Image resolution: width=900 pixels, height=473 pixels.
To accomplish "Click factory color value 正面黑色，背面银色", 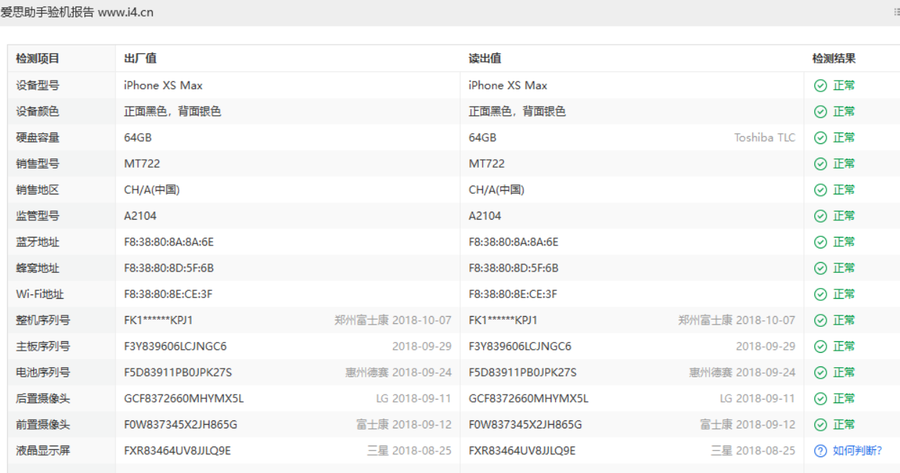I will [x=172, y=111].
